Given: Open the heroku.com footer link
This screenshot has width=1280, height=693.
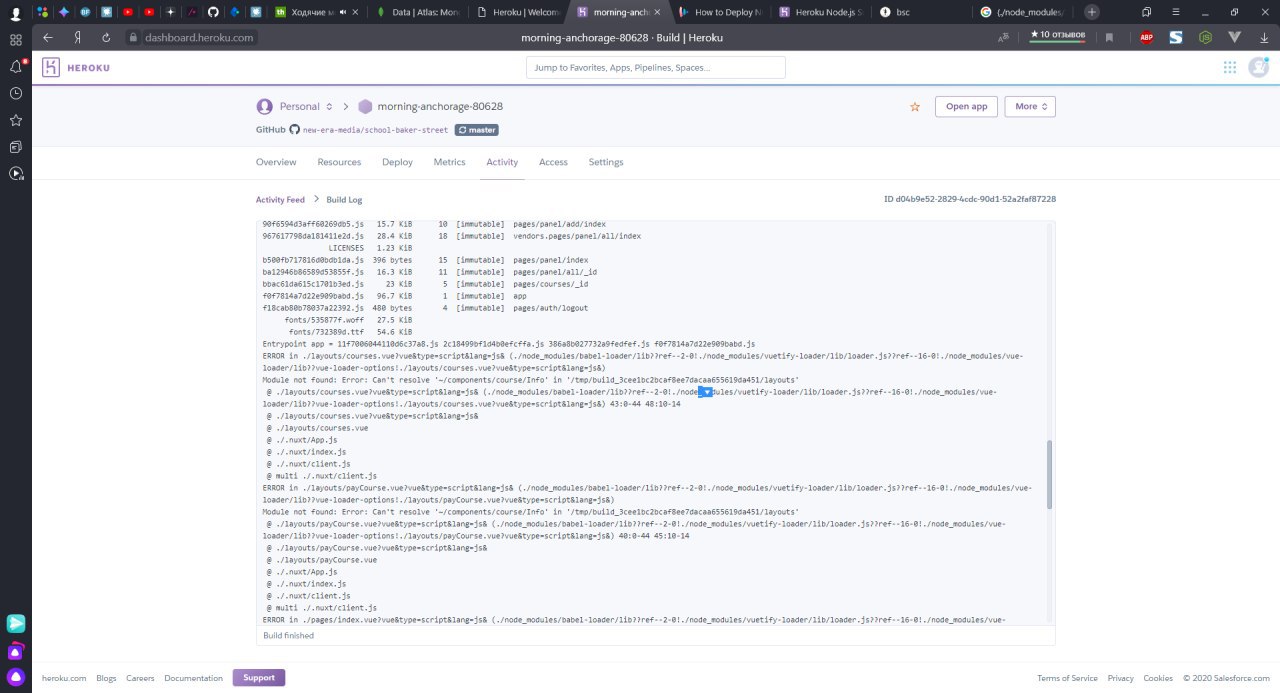Looking at the screenshot, I should pyautogui.click(x=64, y=678).
